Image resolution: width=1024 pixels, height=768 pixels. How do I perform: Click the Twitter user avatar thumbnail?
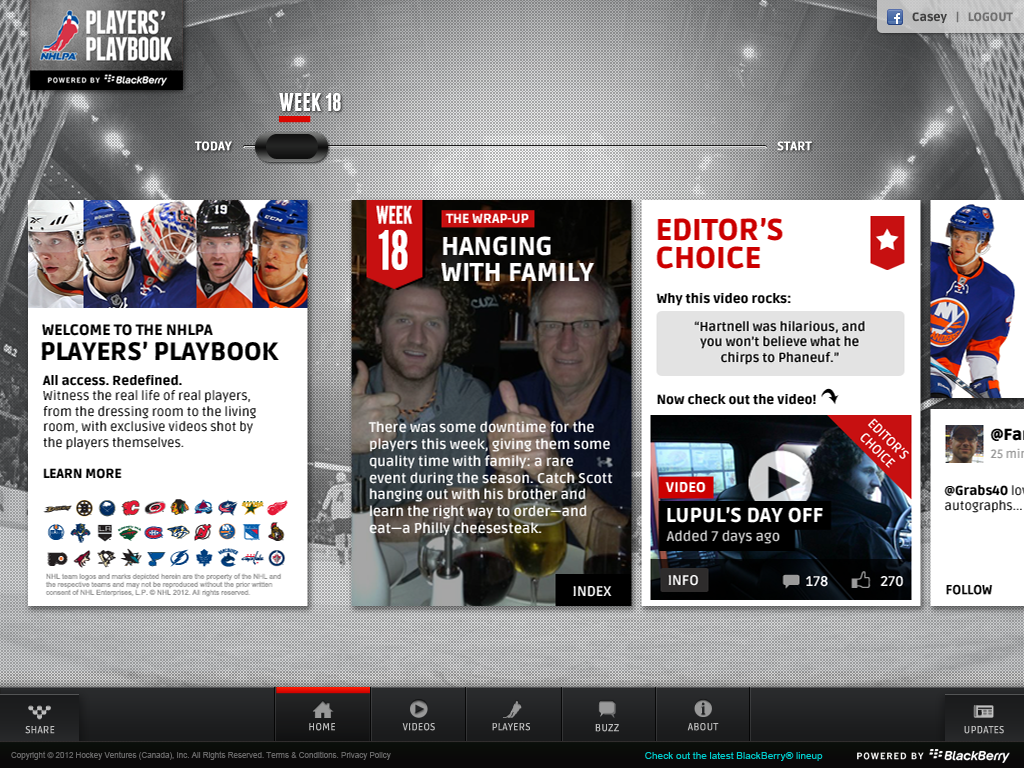pyautogui.click(x=964, y=443)
